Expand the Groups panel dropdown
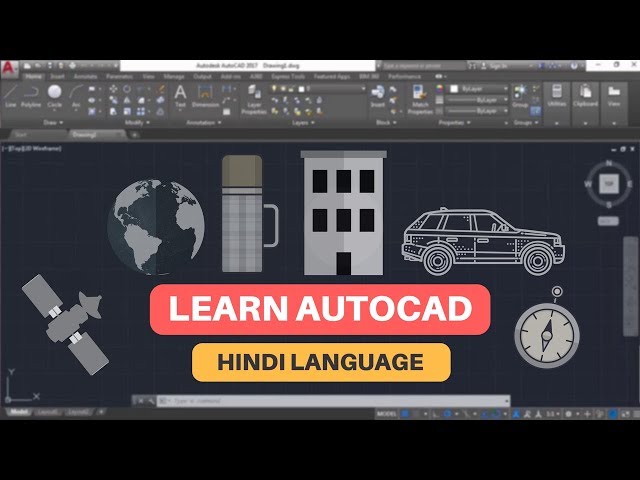Viewport: 640px width, 480px height. click(526, 122)
